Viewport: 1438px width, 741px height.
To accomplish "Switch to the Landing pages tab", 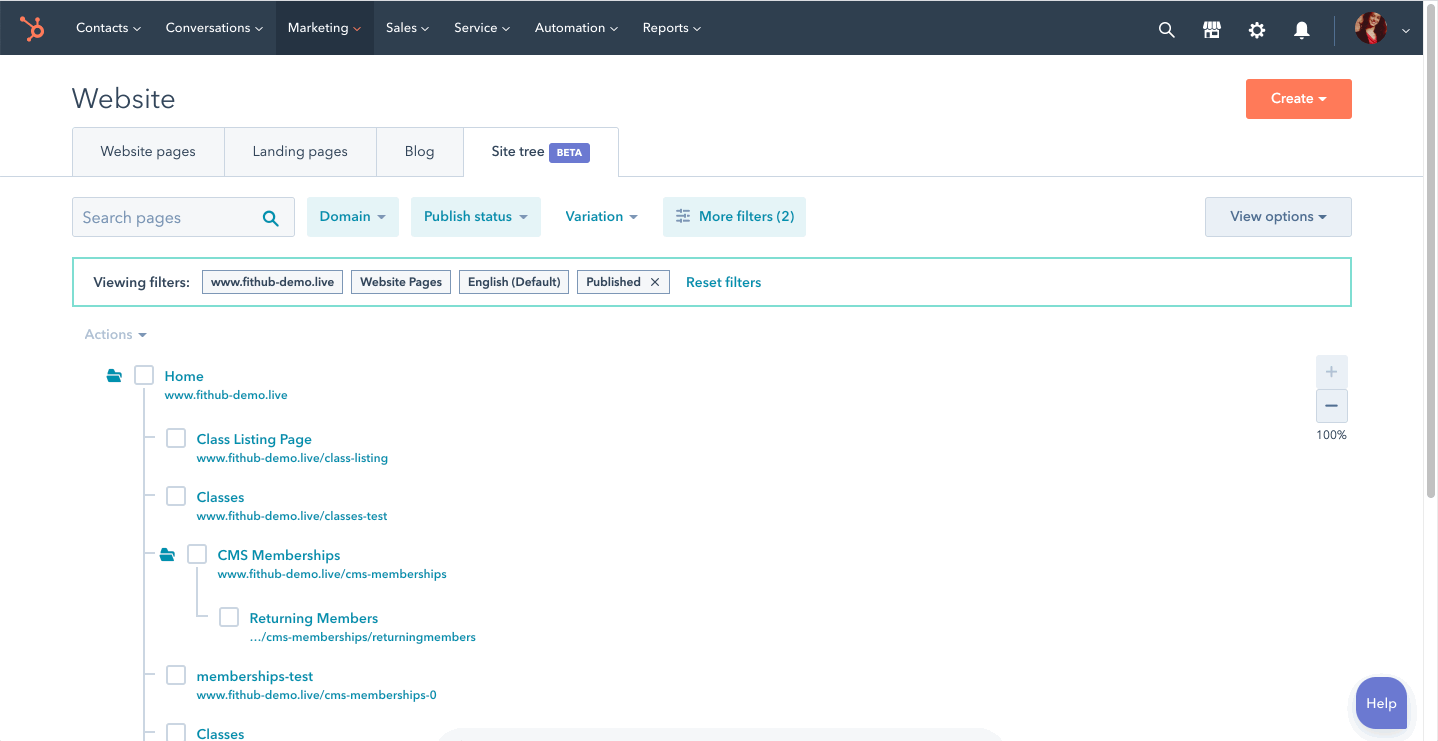I will click(300, 152).
